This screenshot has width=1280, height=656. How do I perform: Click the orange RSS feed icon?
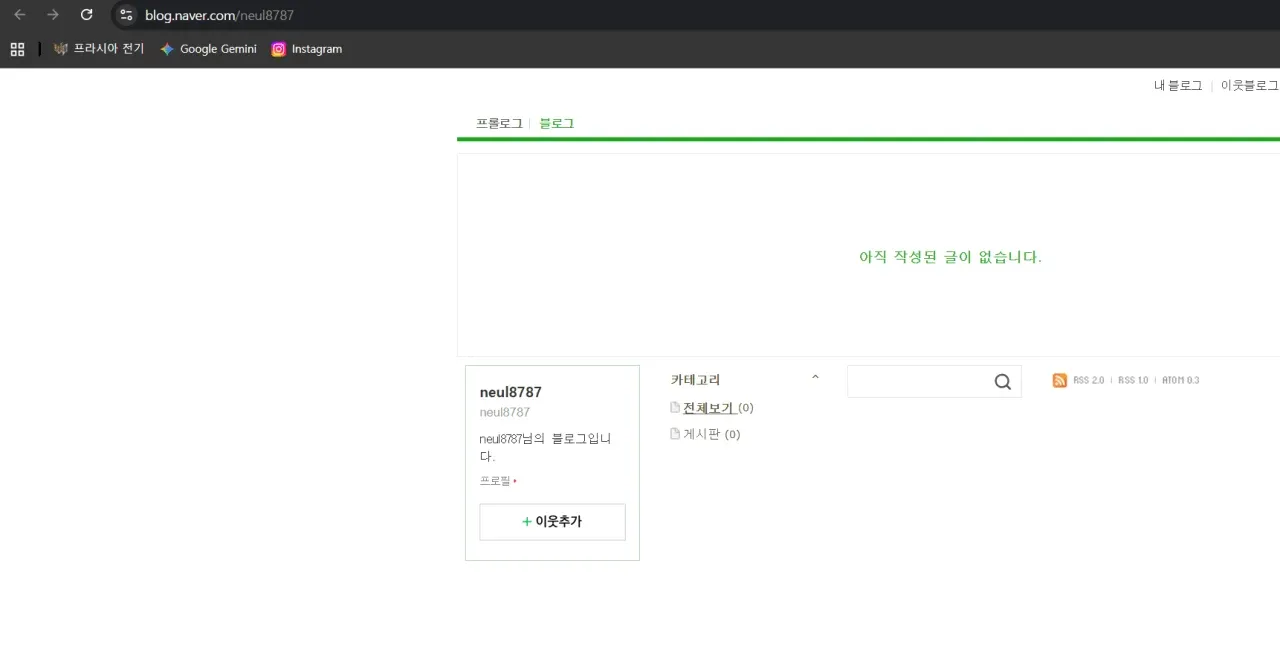(1059, 380)
